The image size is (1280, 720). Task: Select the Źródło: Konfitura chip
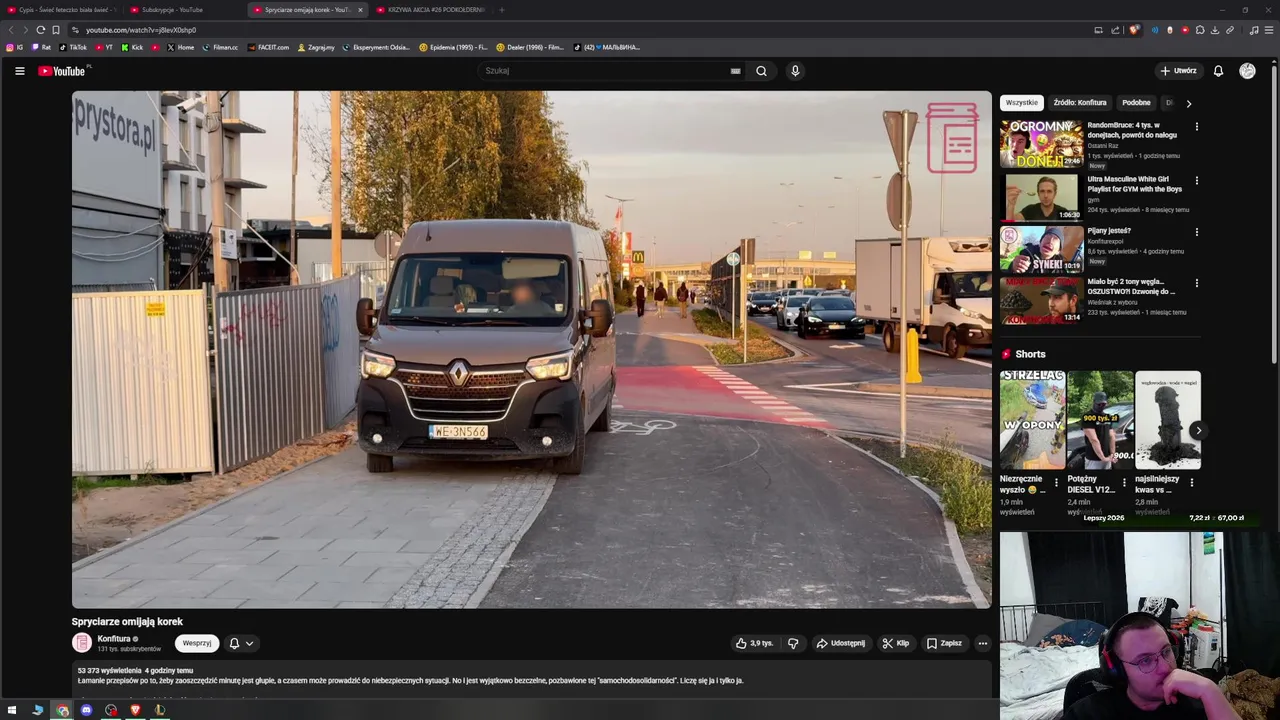tap(1079, 103)
